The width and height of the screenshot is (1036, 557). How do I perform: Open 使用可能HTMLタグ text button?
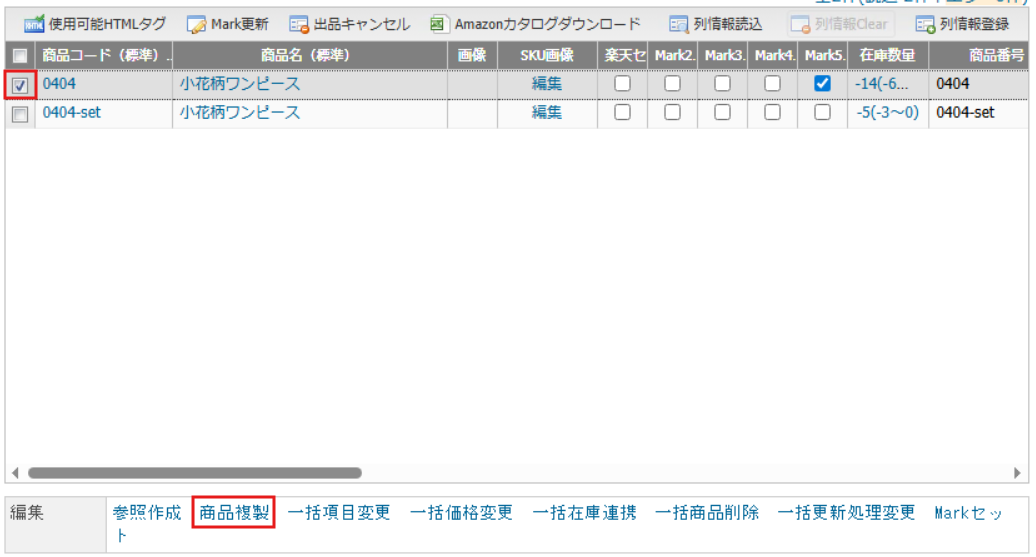[107, 24]
